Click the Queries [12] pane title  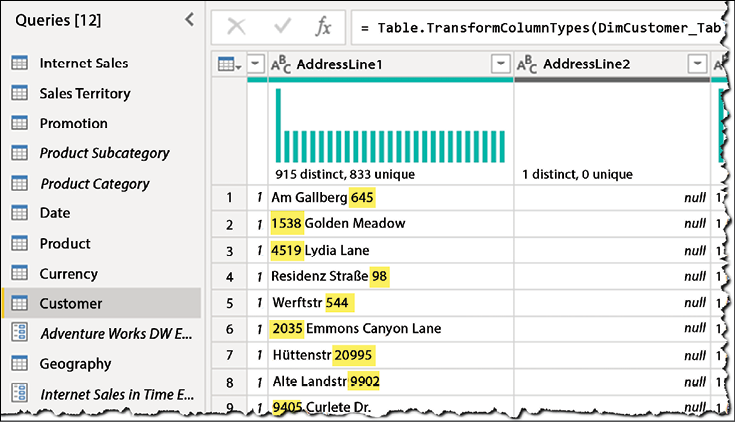[x=58, y=20]
